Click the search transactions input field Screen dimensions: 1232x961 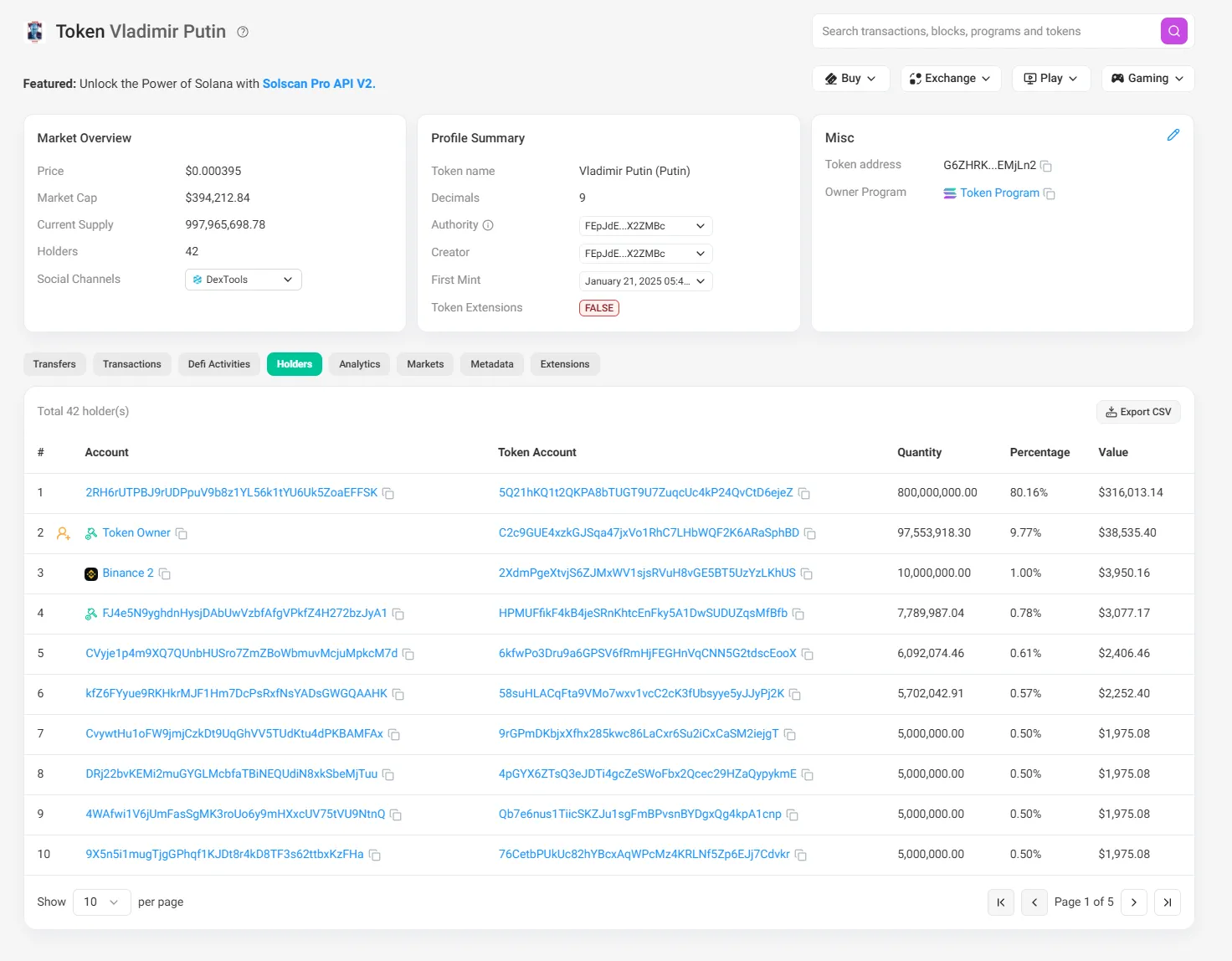tap(983, 31)
